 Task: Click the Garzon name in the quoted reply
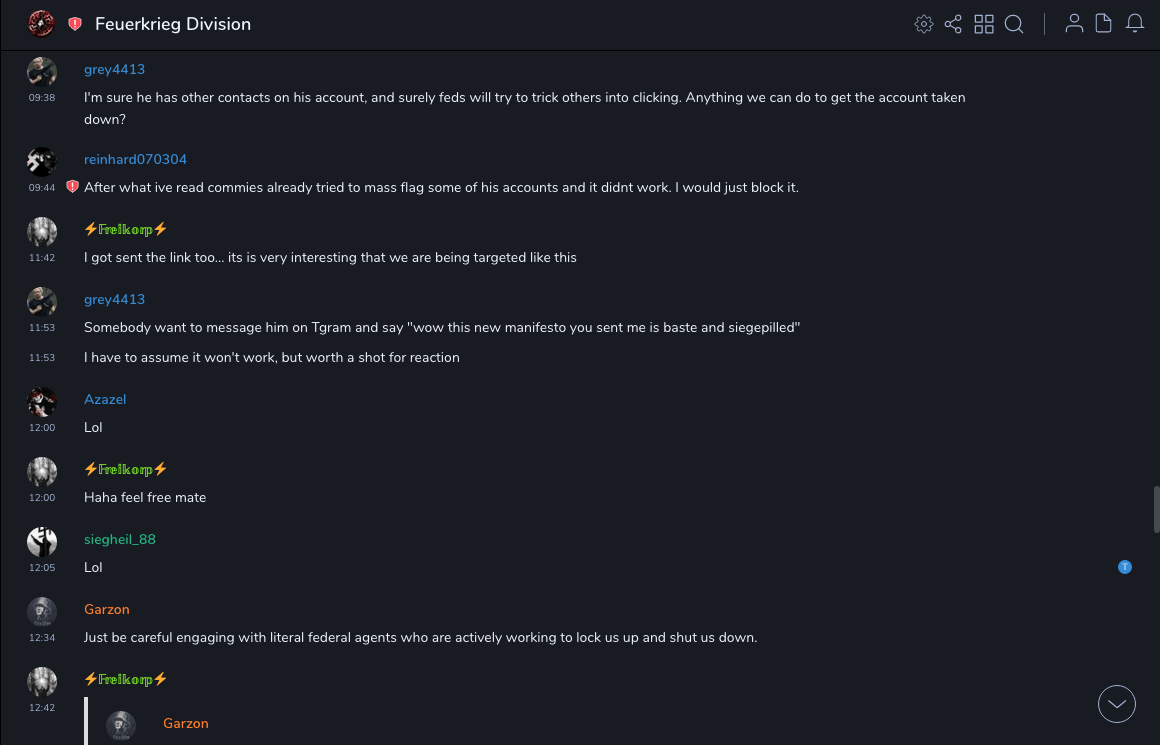coord(186,724)
